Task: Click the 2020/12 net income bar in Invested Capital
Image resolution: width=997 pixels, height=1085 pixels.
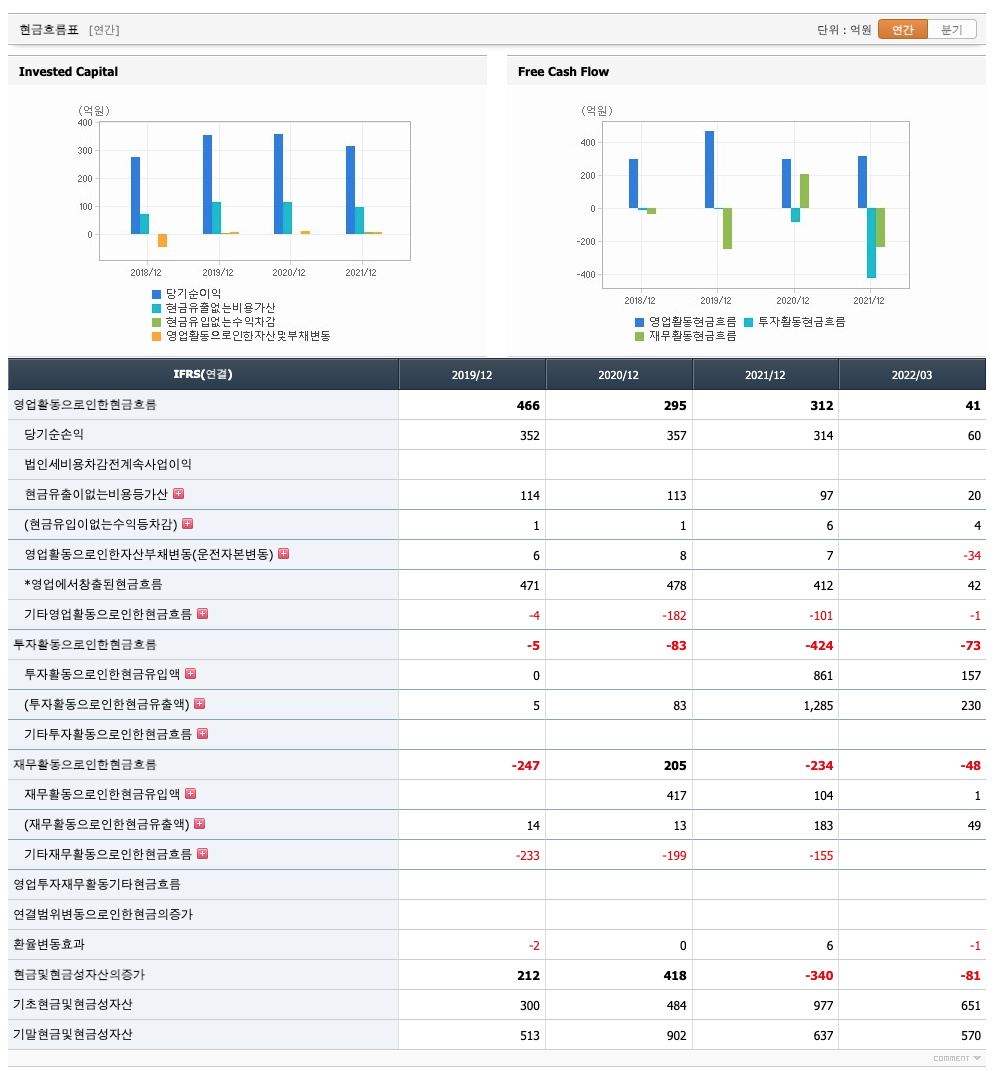Action: click(278, 184)
